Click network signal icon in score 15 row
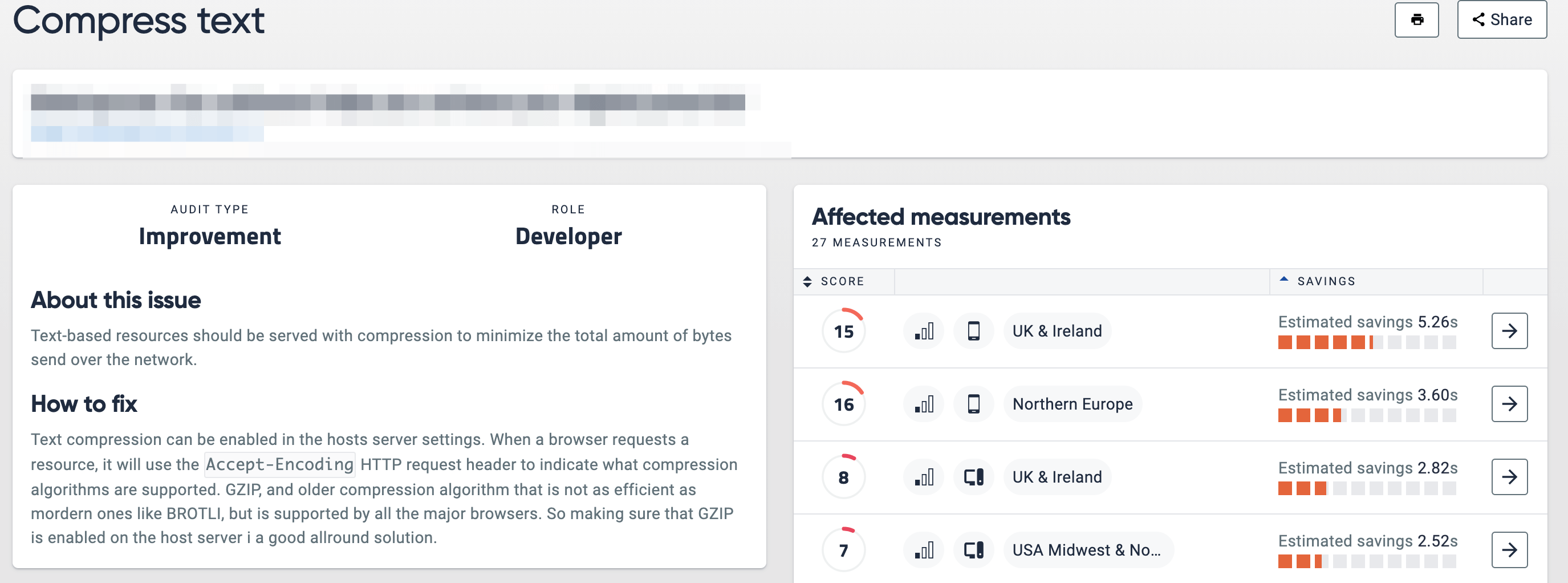This screenshot has width=1568, height=583. [x=923, y=331]
